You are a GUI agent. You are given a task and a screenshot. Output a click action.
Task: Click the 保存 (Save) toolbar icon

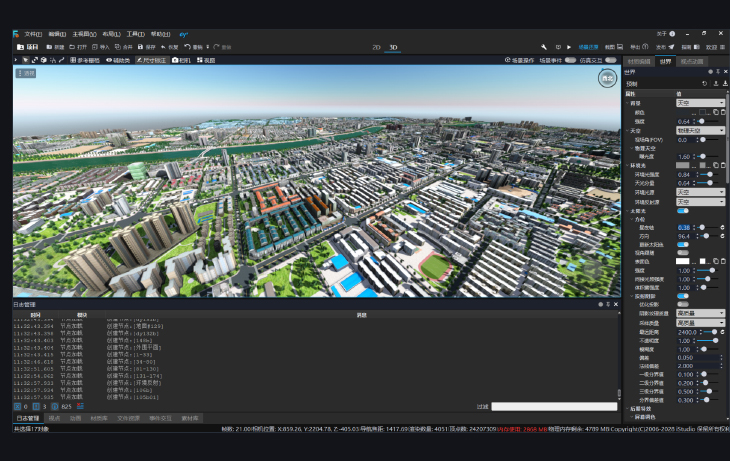coord(139,47)
